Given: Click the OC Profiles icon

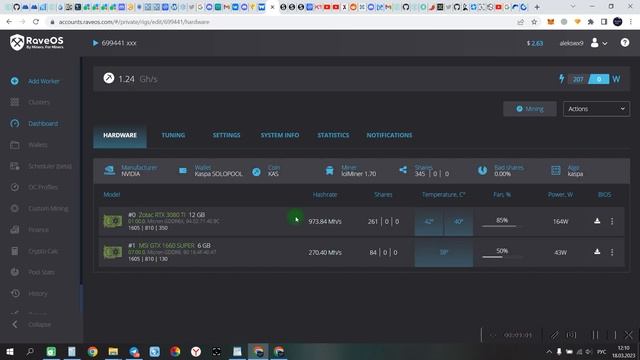Looking at the screenshot, I should point(15,187).
